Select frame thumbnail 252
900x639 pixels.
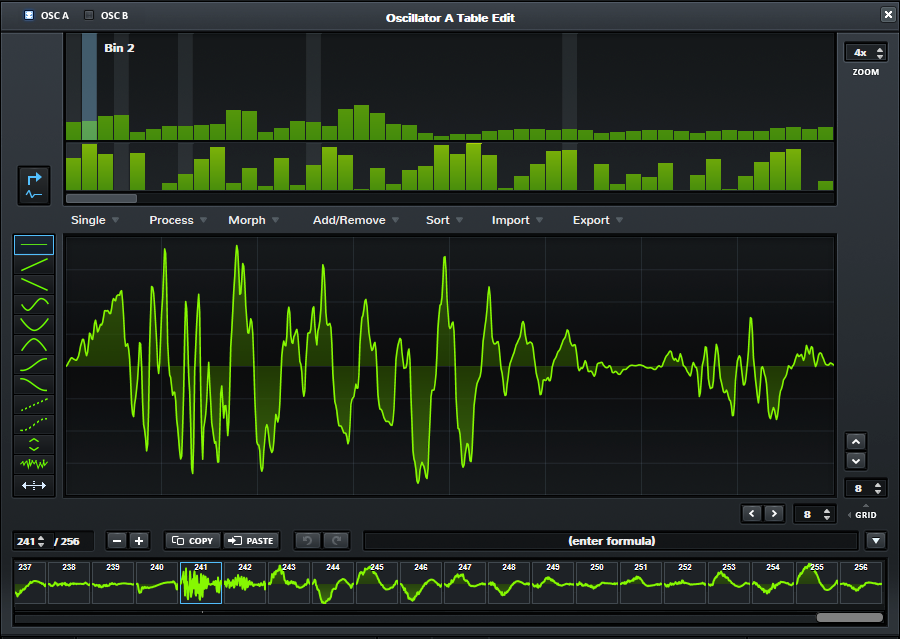point(685,582)
